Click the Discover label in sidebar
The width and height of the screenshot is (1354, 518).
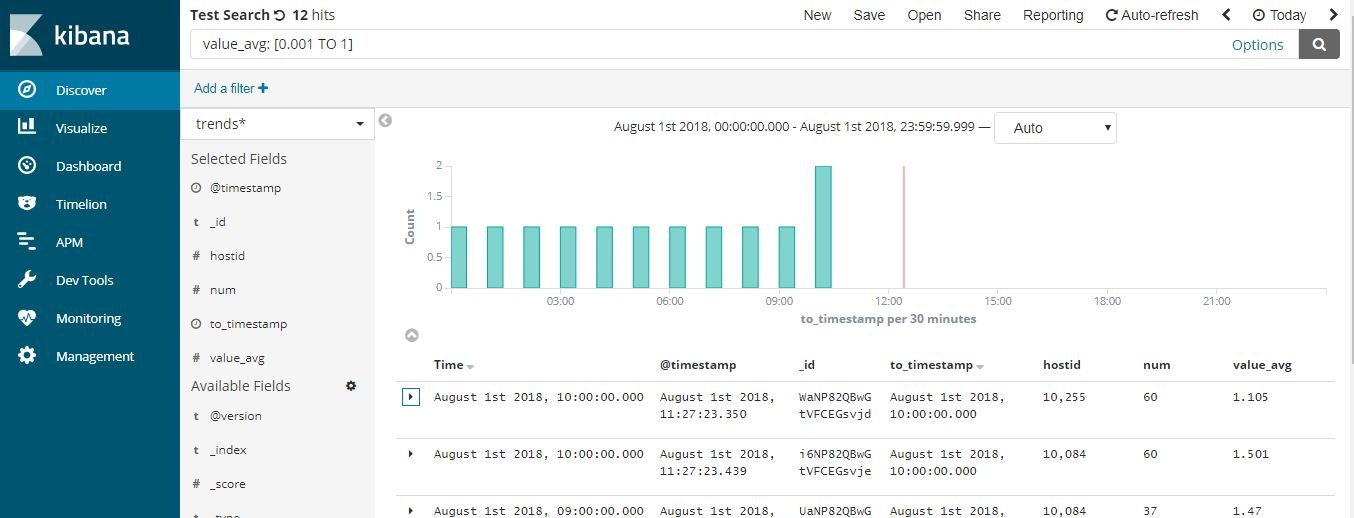[x=81, y=90]
